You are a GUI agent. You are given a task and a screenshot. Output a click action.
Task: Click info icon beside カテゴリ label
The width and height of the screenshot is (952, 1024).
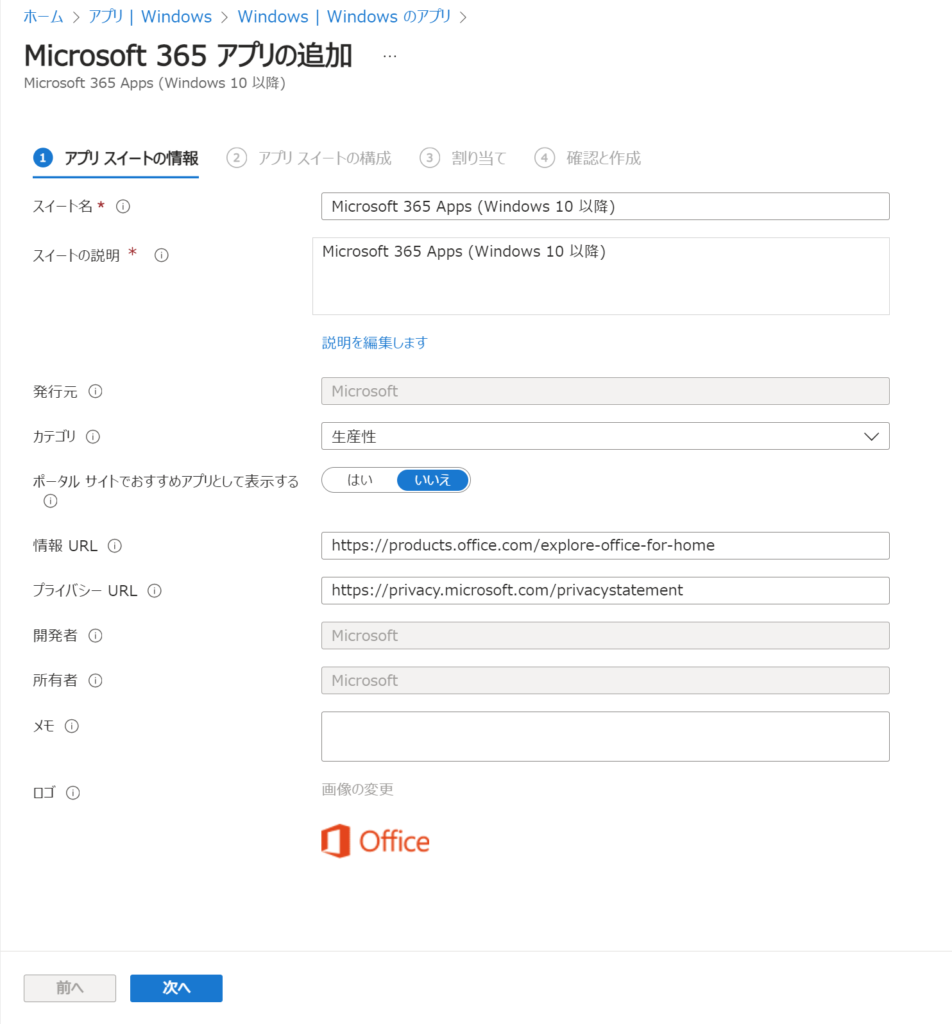pyautogui.click(x=93, y=436)
